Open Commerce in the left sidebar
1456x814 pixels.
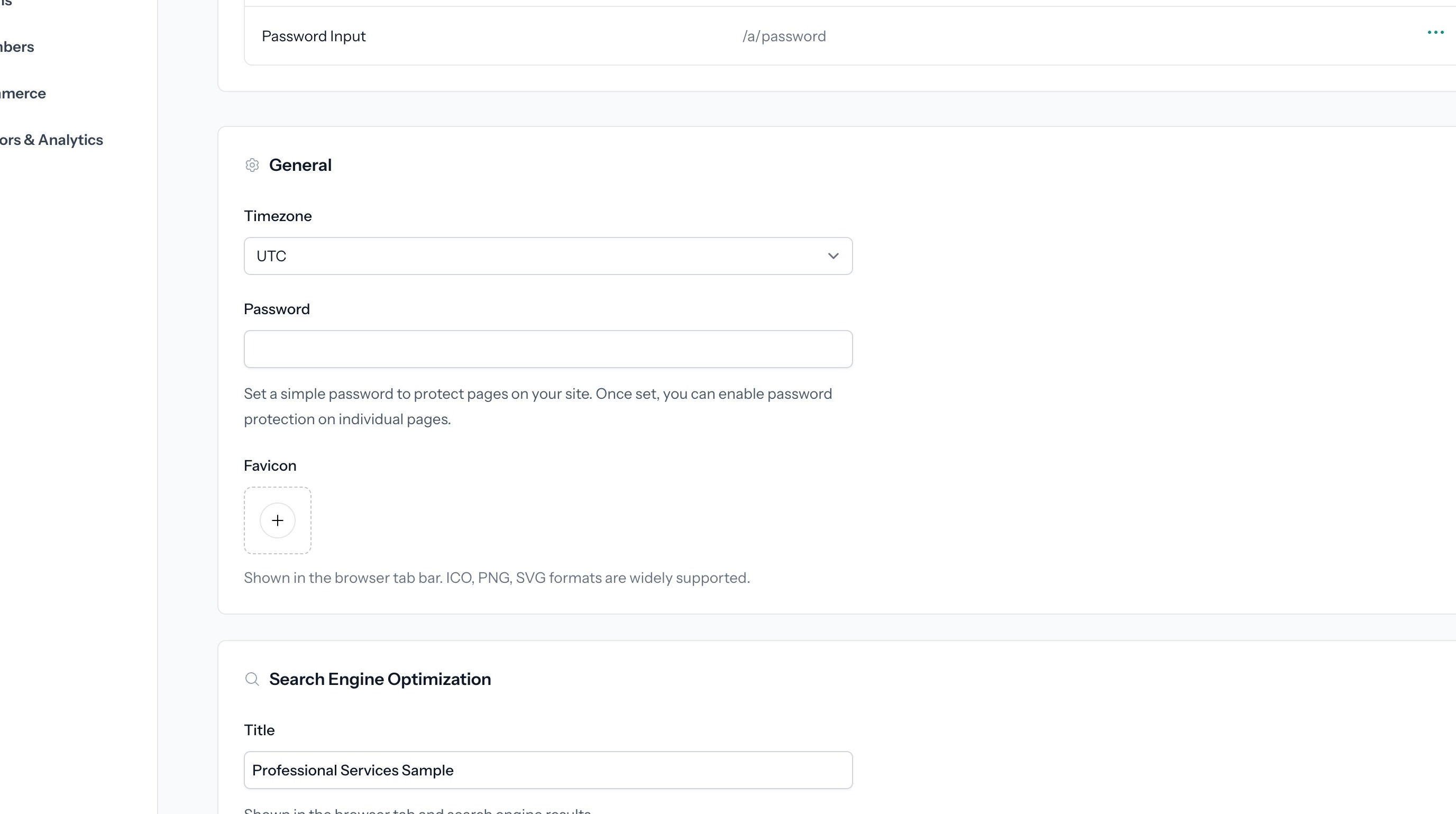(x=23, y=93)
